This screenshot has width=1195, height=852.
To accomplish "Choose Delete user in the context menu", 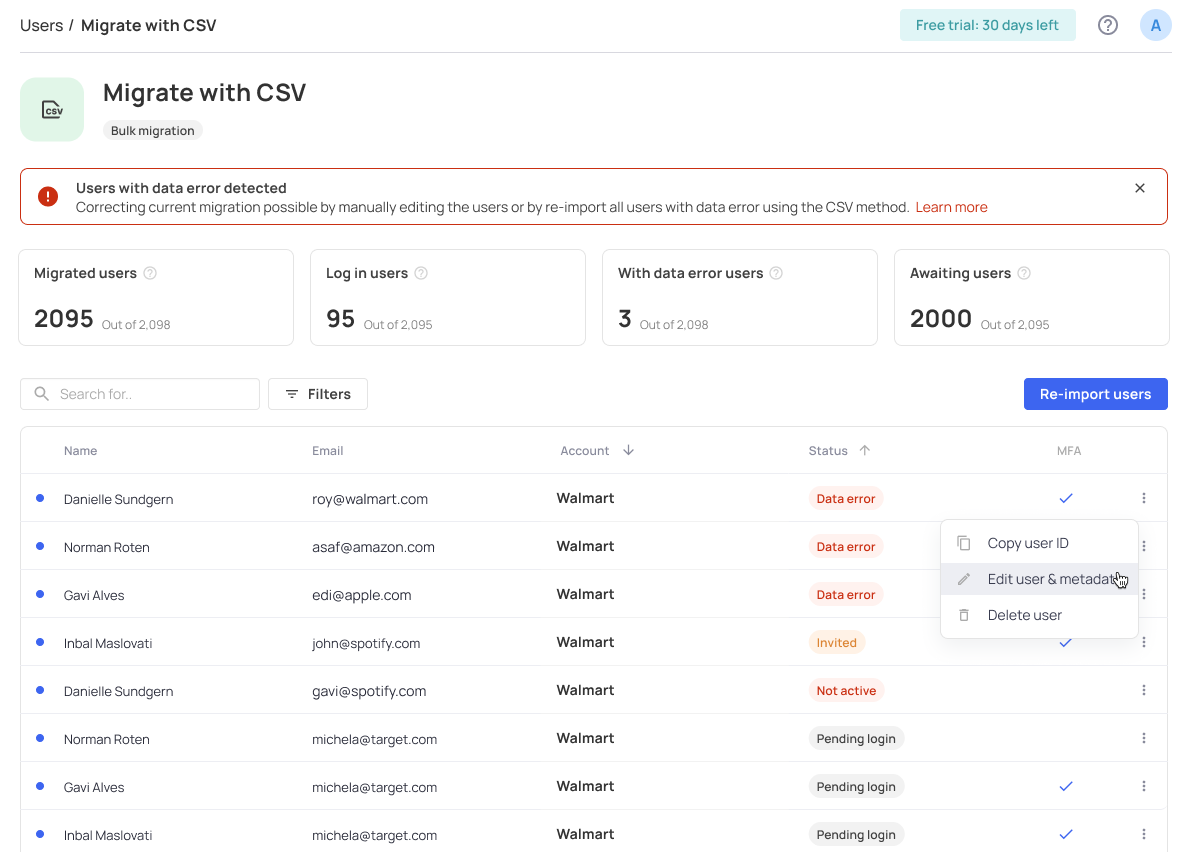I will pos(1024,615).
